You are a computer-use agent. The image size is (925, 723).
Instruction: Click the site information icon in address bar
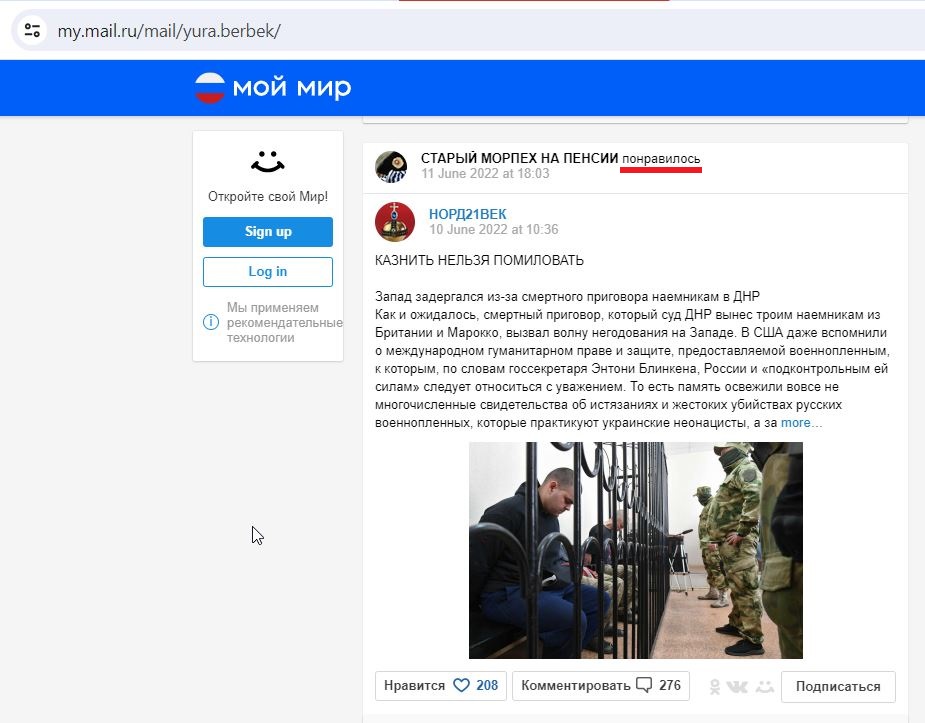32,30
